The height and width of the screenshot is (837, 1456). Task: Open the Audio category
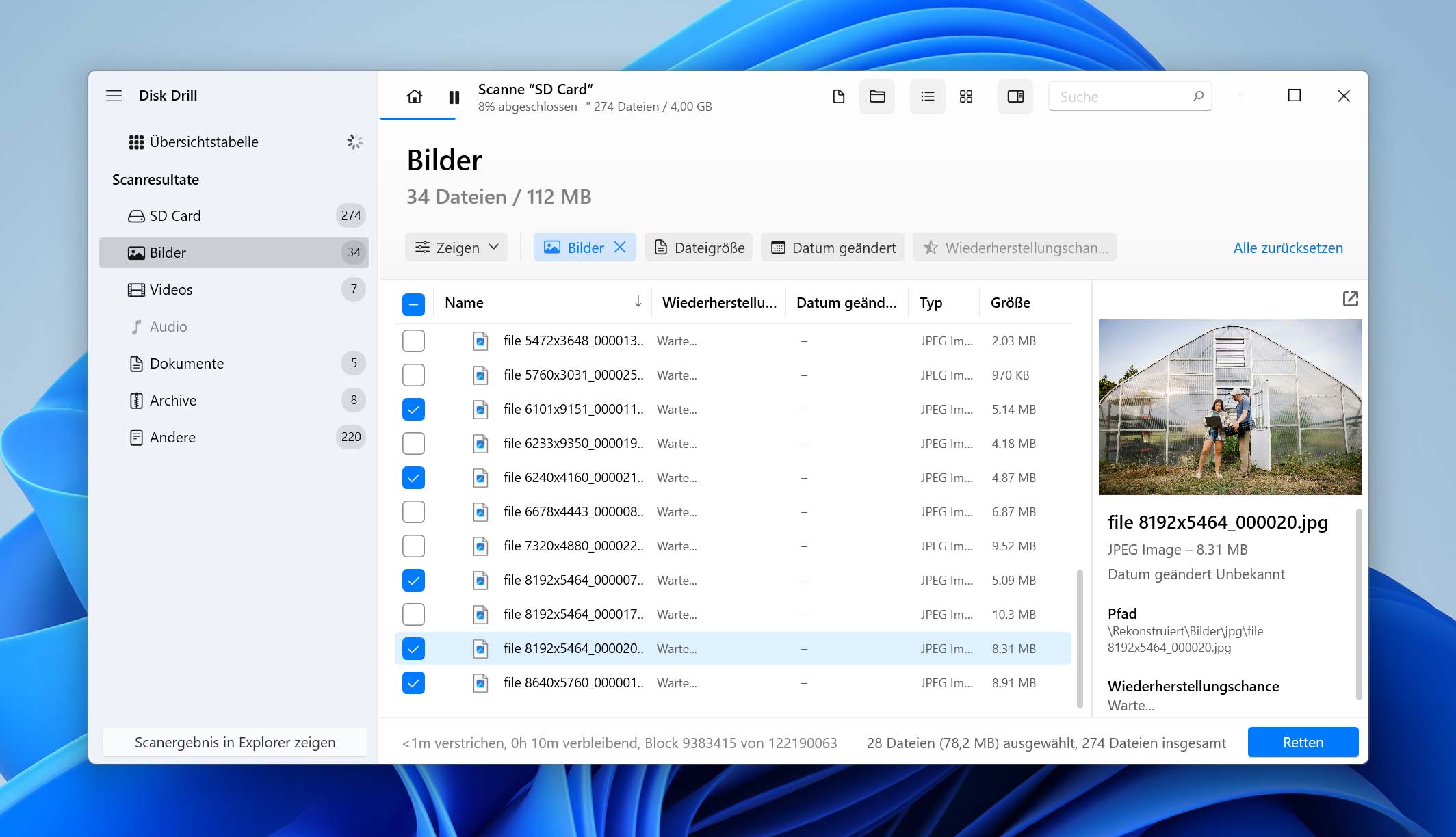(x=234, y=326)
